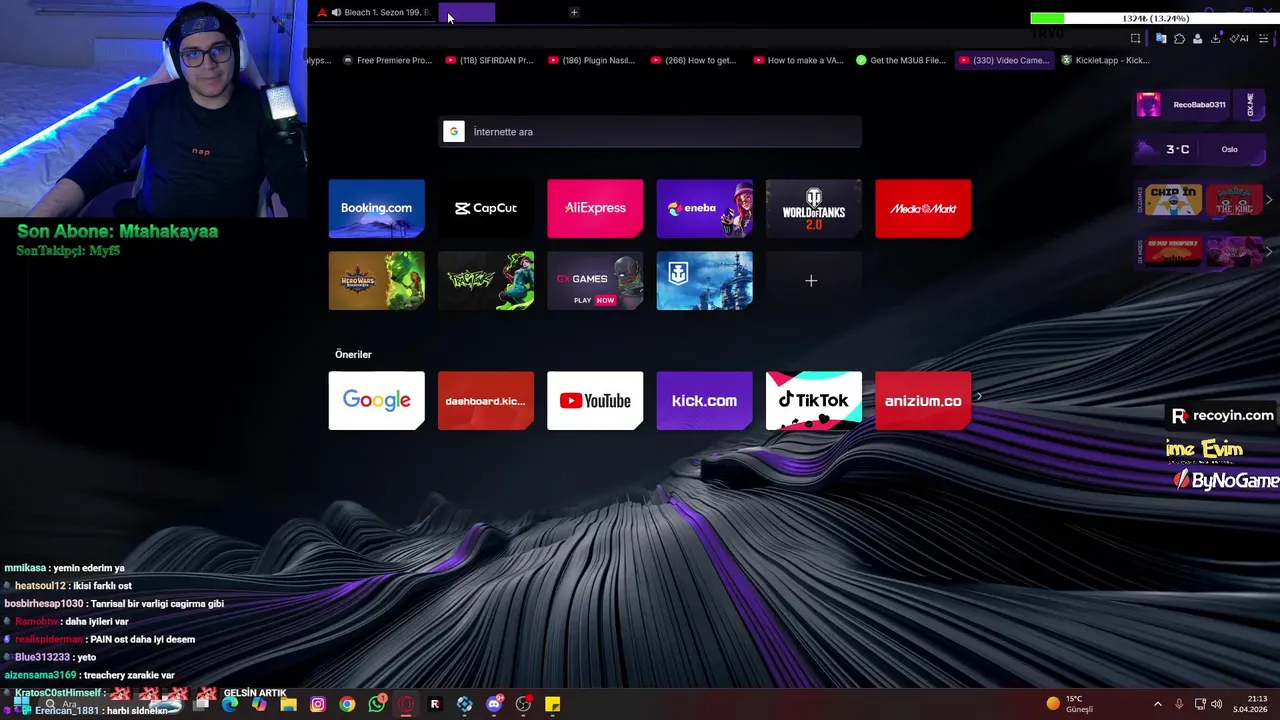
Task: Open Discord from the taskbar
Action: pyautogui.click(x=494, y=704)
